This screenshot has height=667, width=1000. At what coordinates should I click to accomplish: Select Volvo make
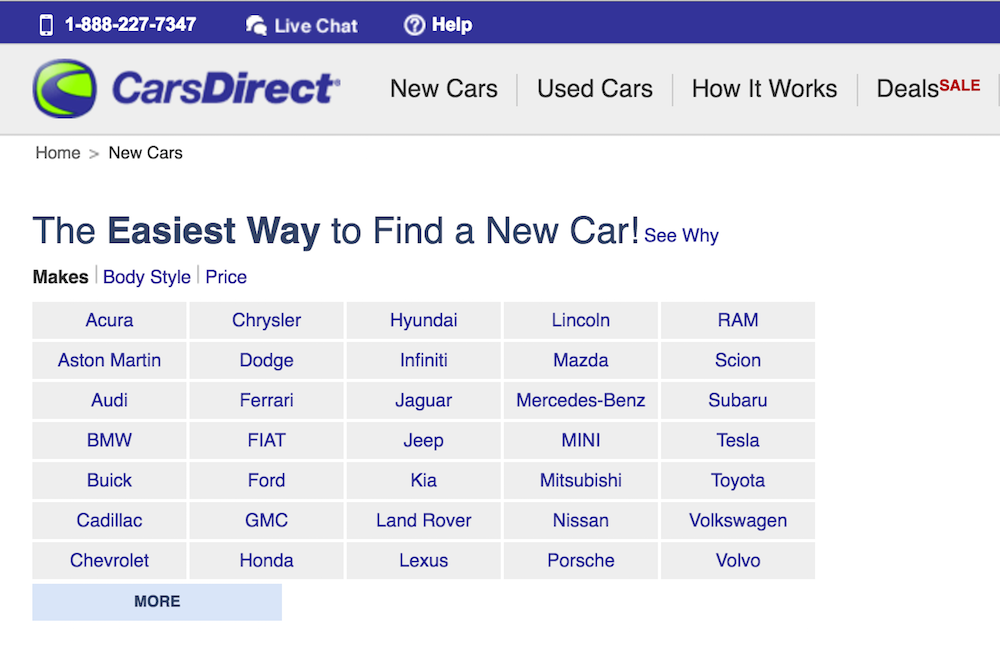738,561
